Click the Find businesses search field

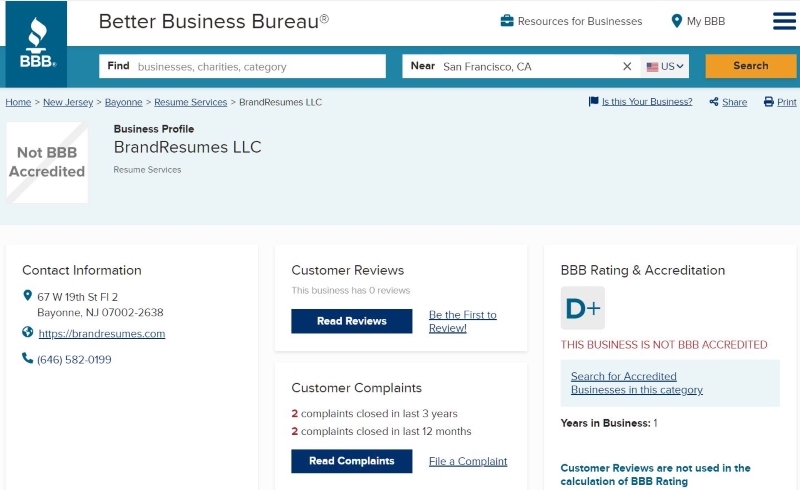[242, 66]
